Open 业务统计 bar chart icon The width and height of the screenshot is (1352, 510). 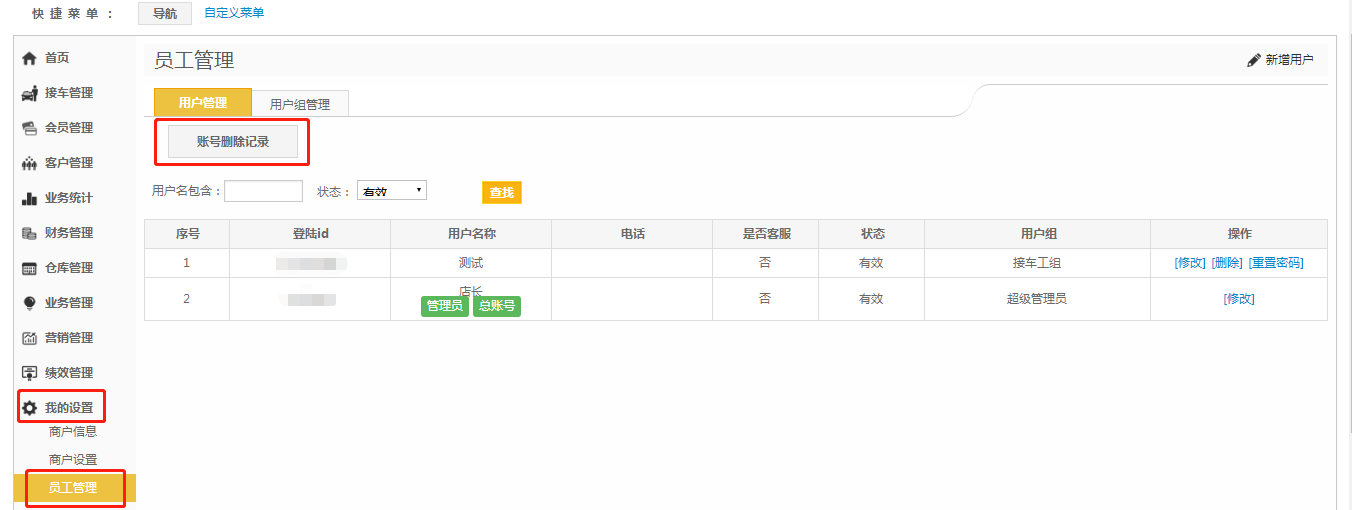[29, 198]
